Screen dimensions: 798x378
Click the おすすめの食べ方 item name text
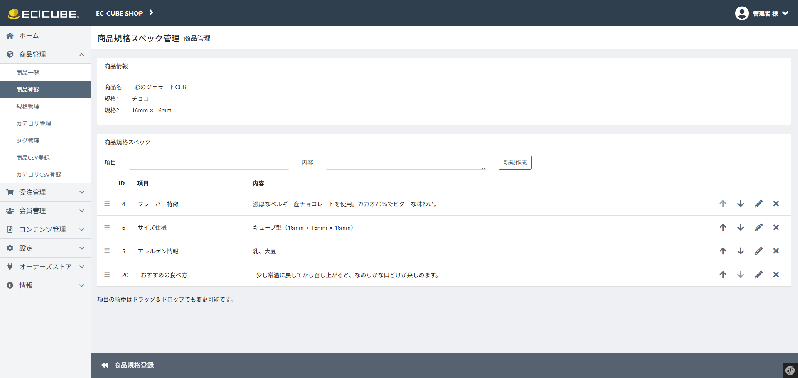(x=165, y=275)
